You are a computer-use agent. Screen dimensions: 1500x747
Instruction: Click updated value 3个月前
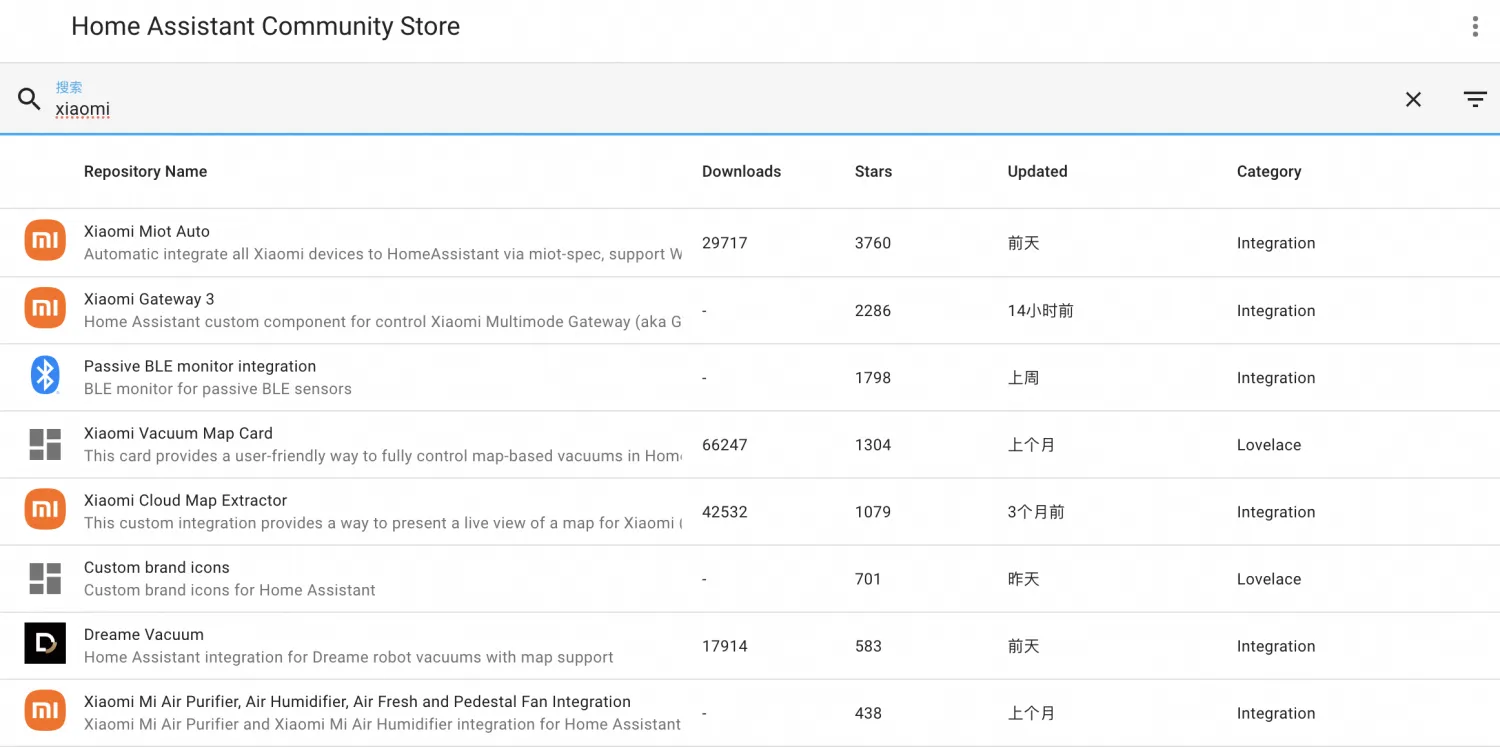[1036, 512]
